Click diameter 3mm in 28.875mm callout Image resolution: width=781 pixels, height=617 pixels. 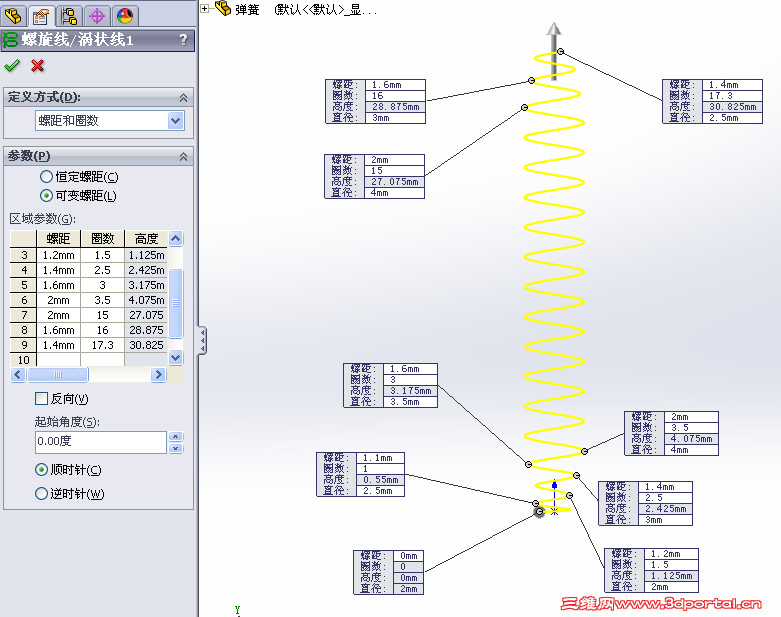[x=395, y=118]
